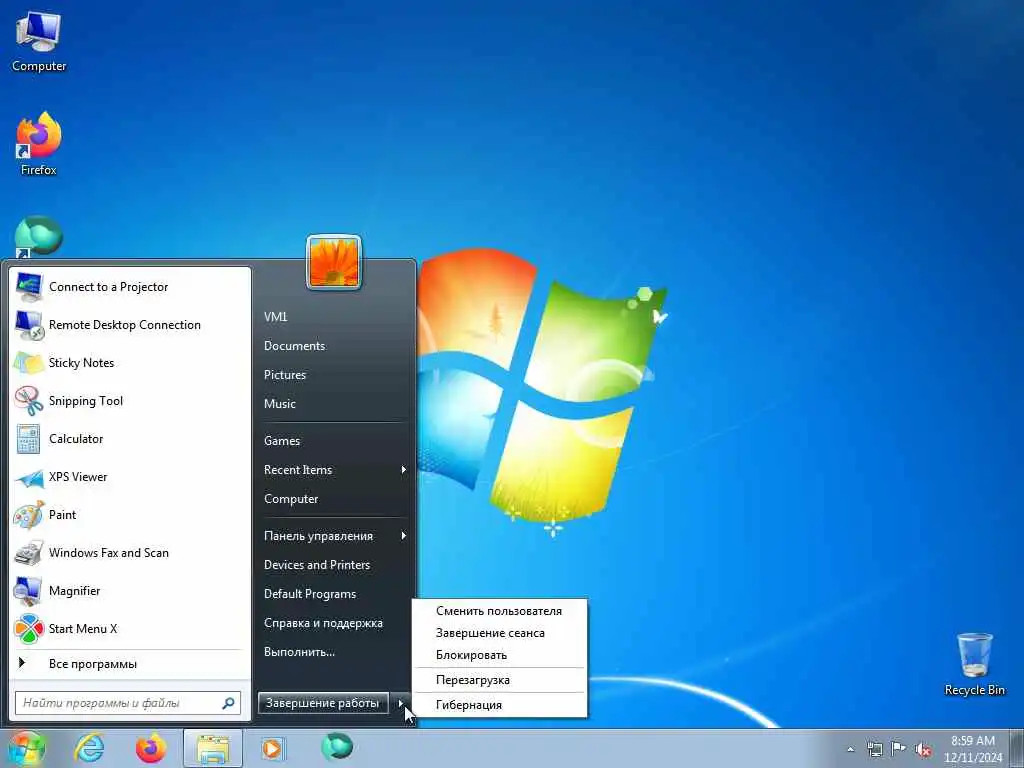The image size is (1024, 768).
Task: Click the Панель управления label
Action: 318,536
